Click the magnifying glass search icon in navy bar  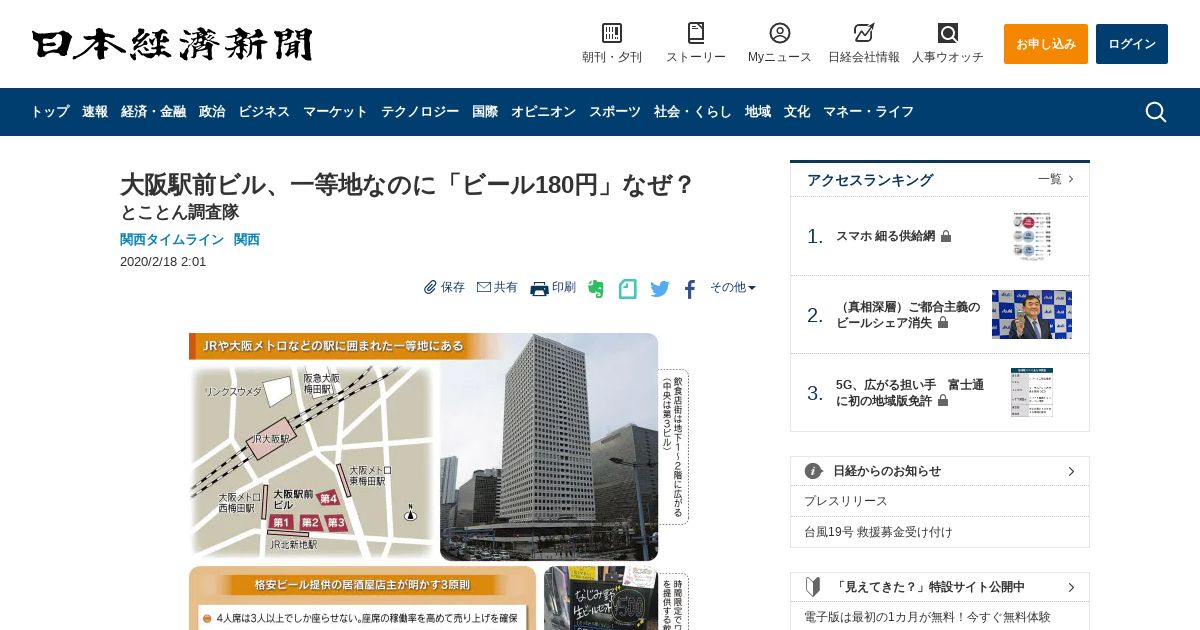pos(1156,112)
